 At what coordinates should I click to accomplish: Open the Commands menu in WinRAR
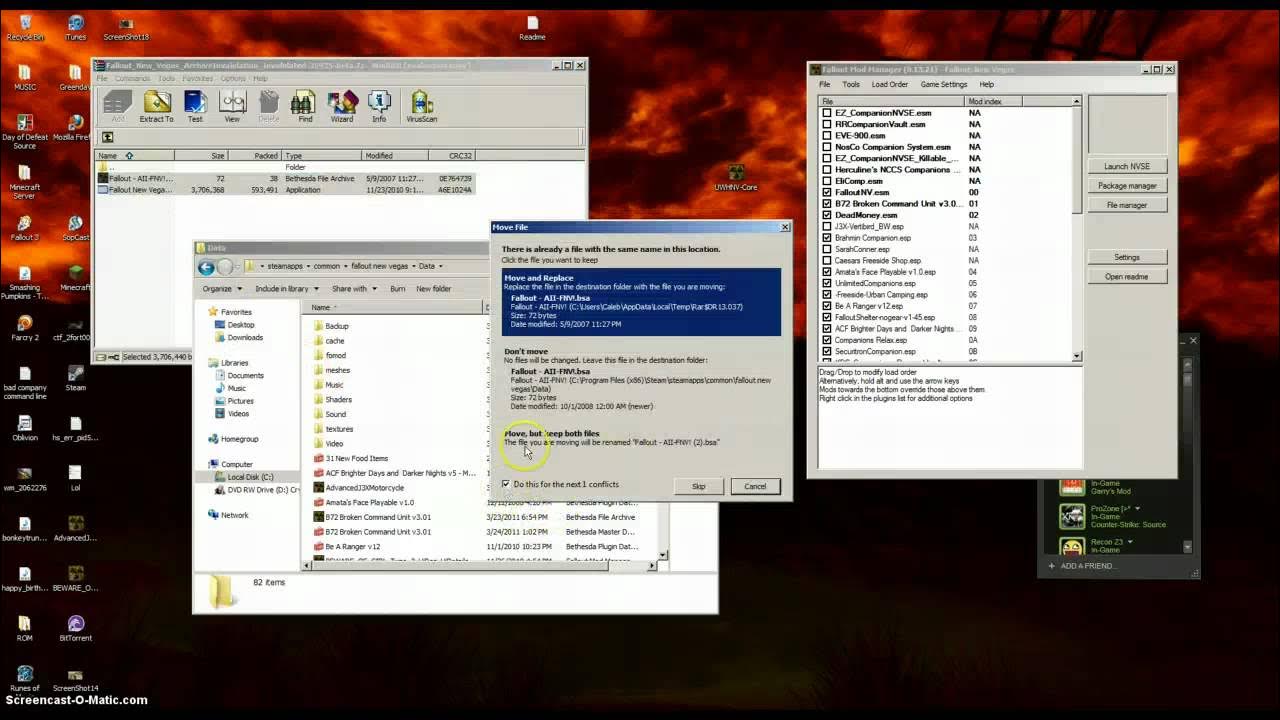(x=132, y=78)
